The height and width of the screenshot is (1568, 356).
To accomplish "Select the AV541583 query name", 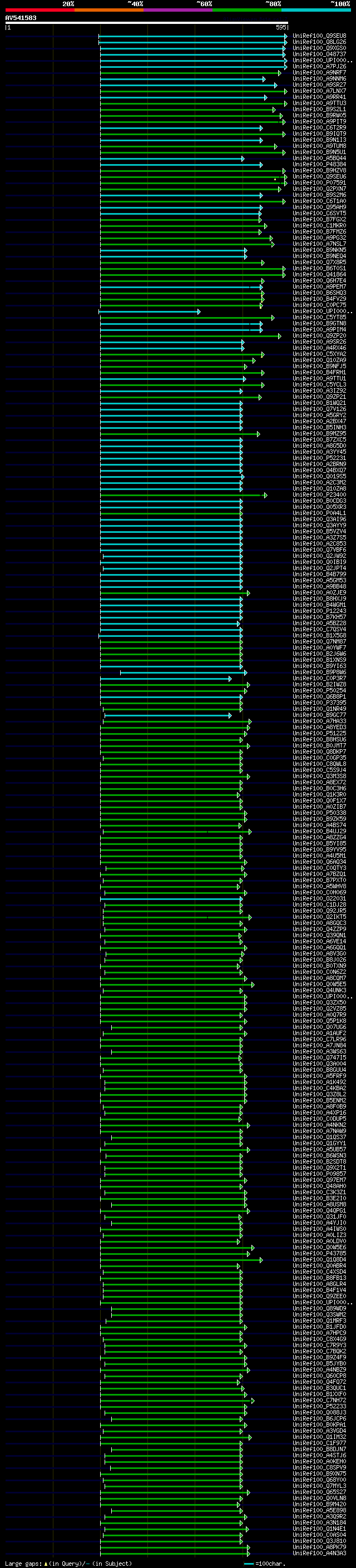I will [21, 18].
